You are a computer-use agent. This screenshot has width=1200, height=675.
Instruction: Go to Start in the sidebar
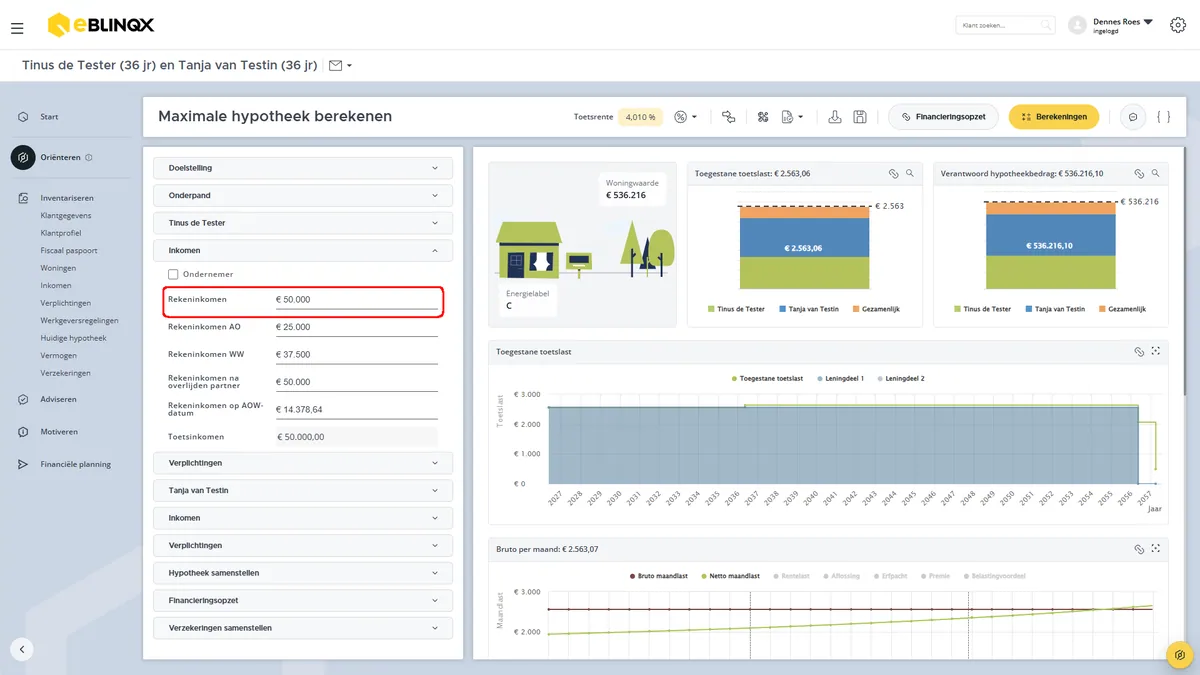49,117
